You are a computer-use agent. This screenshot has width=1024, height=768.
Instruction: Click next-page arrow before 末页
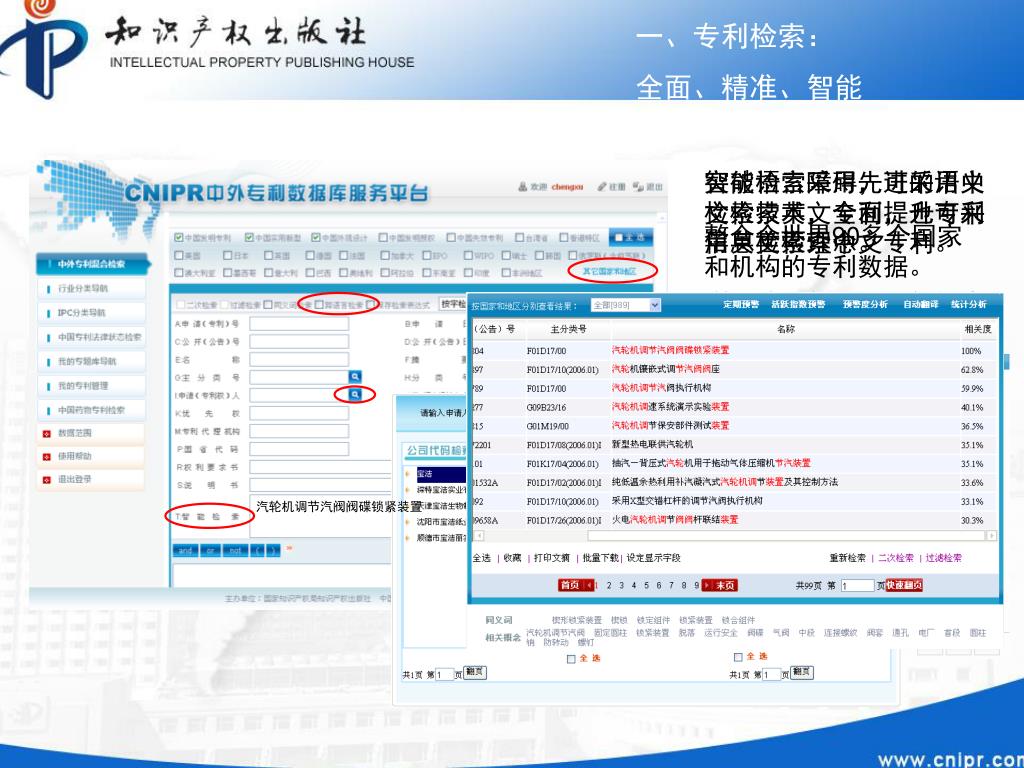707,585
